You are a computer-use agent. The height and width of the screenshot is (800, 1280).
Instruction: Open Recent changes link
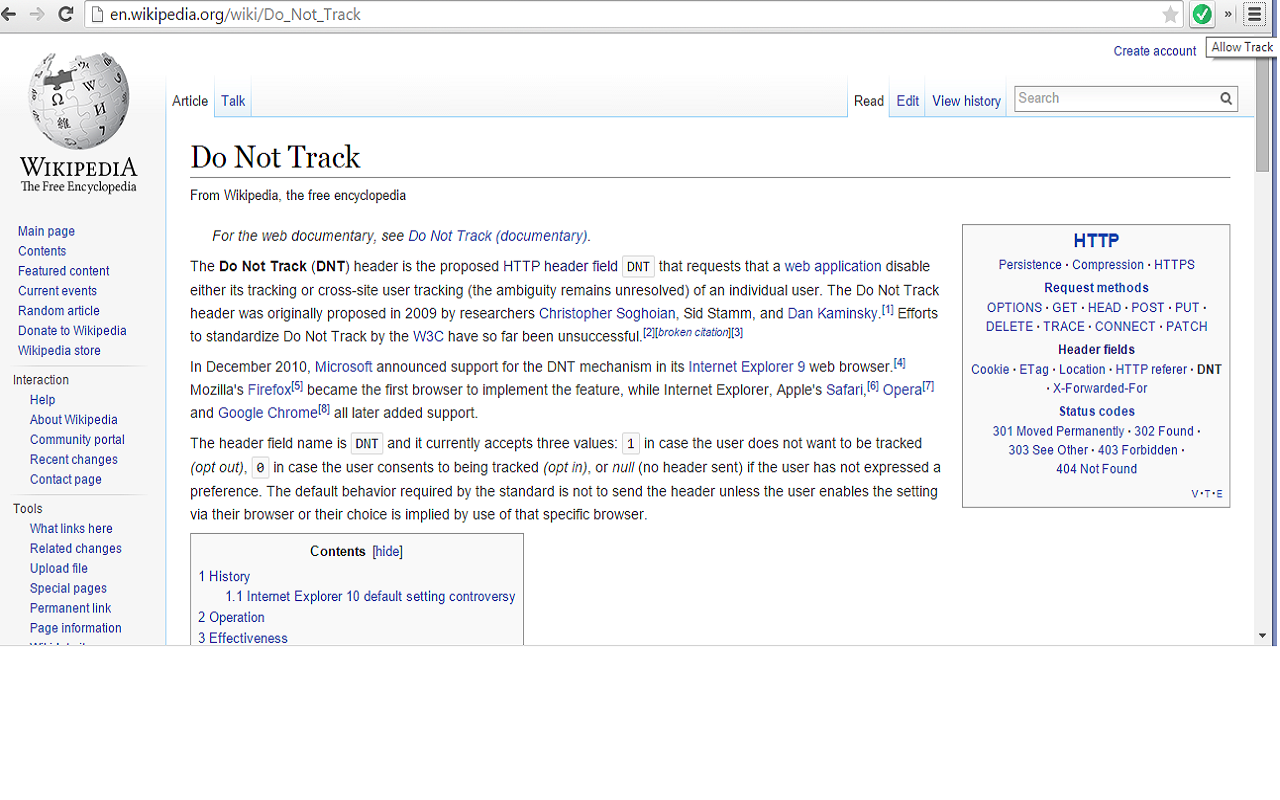(x=74, y=460)
